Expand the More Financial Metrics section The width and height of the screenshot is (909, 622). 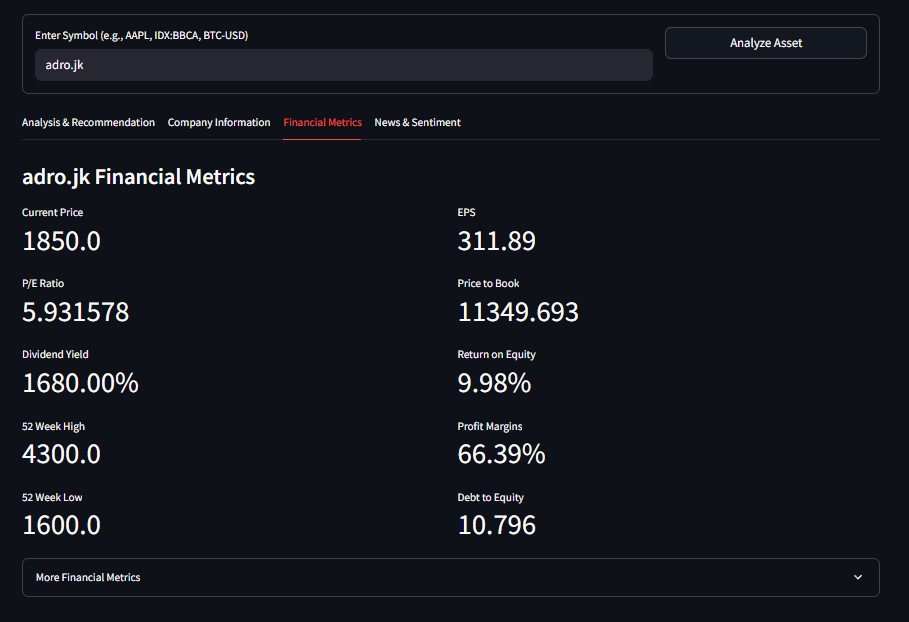click(450, 577)
